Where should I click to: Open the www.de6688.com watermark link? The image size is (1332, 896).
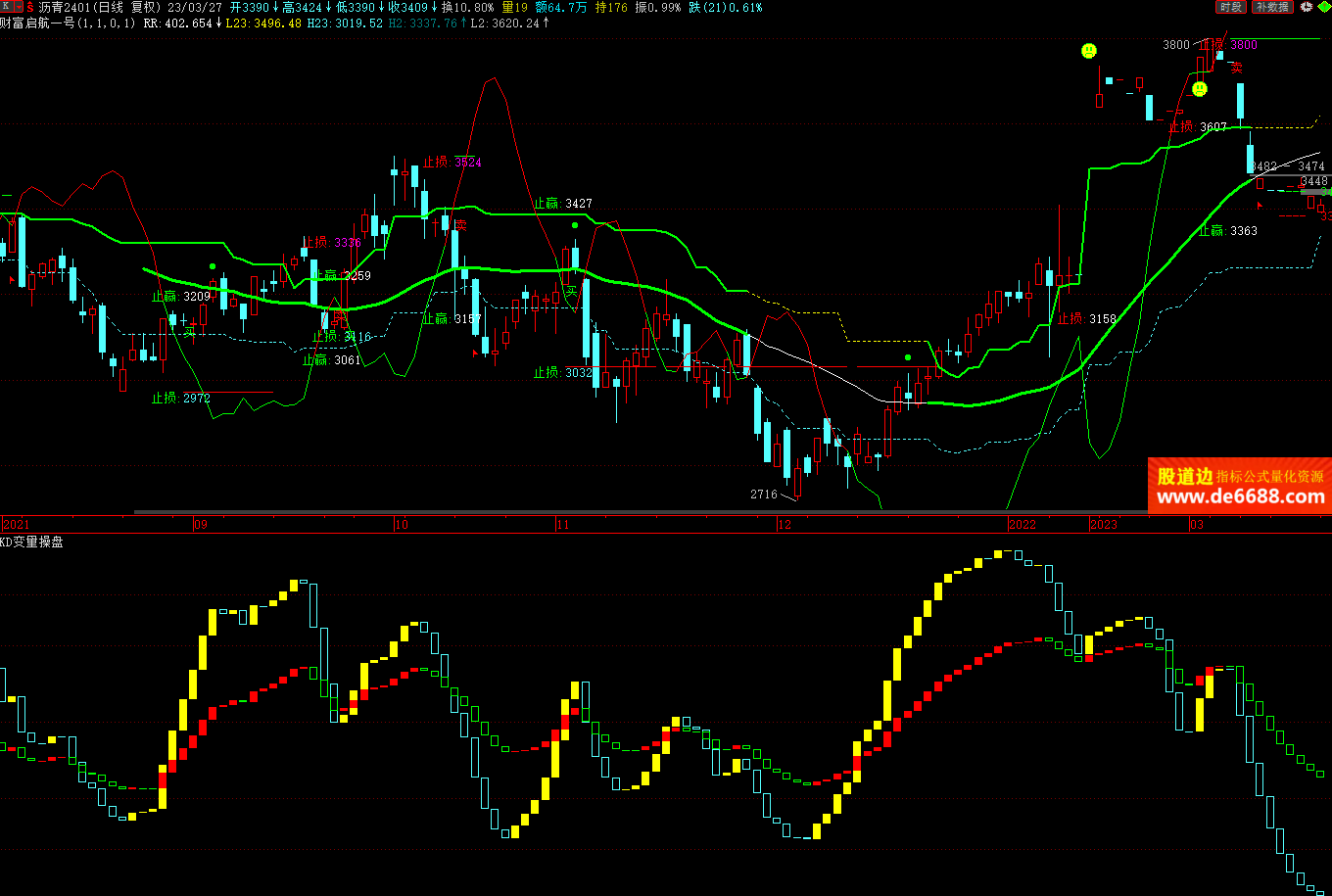point(1240,497)
